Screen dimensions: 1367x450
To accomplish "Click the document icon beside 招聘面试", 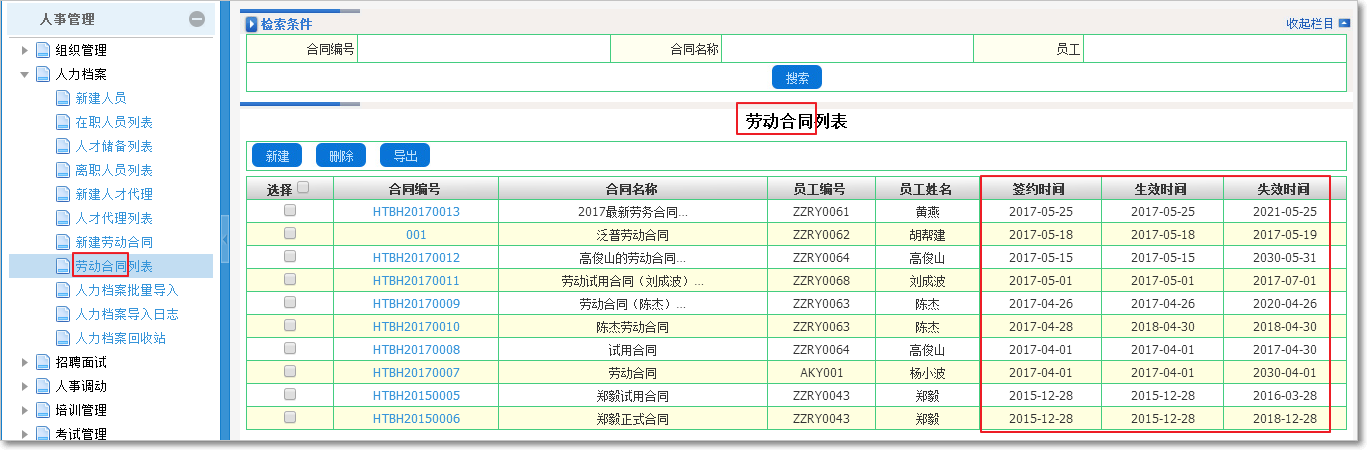I will 42,362.
